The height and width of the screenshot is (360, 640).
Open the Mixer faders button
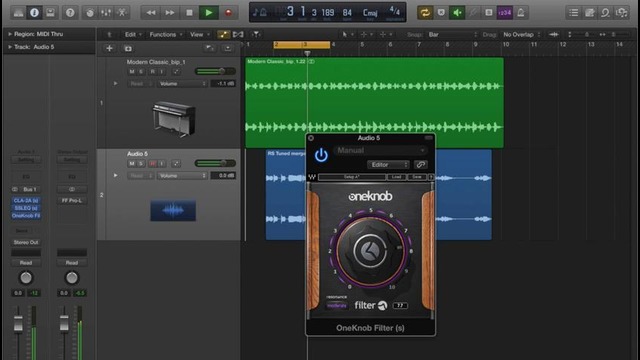[x=106, y=13]
